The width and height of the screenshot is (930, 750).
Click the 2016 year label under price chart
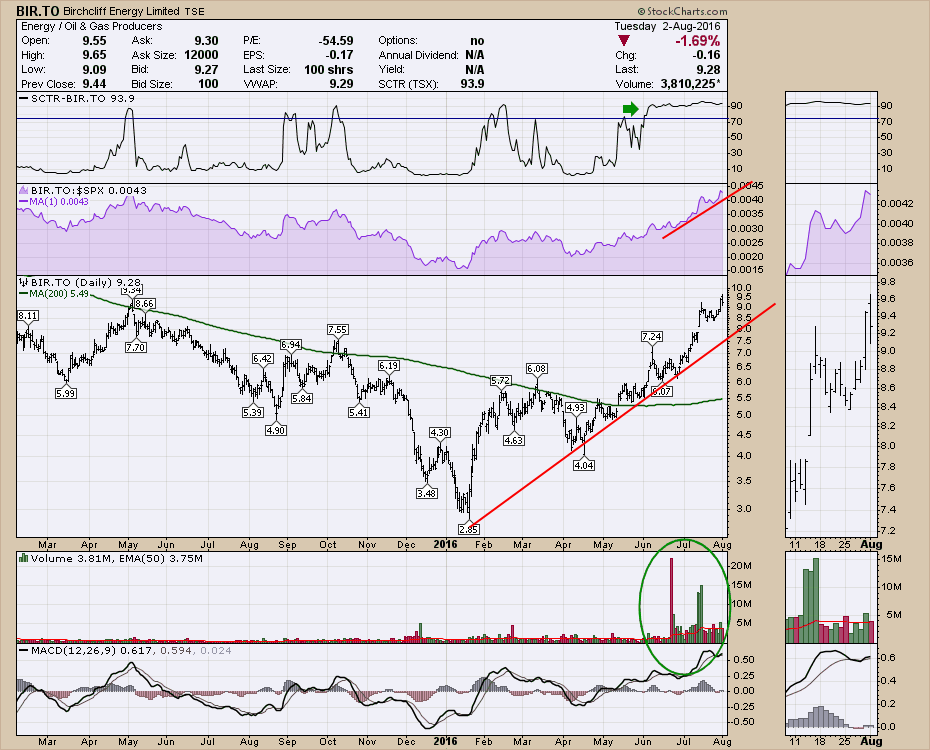pos(445,544)
